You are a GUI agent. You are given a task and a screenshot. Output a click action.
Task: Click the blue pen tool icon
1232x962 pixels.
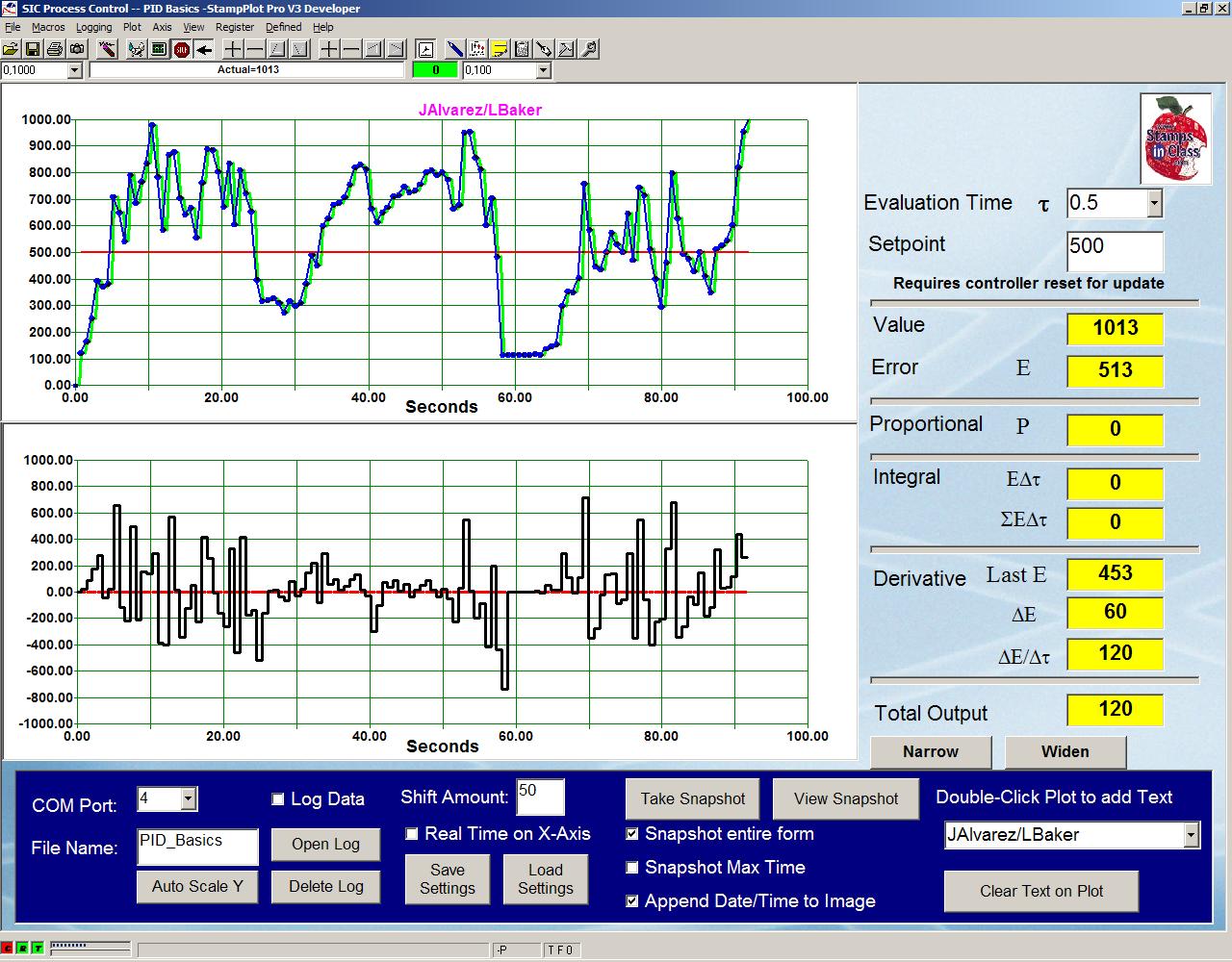455,49
